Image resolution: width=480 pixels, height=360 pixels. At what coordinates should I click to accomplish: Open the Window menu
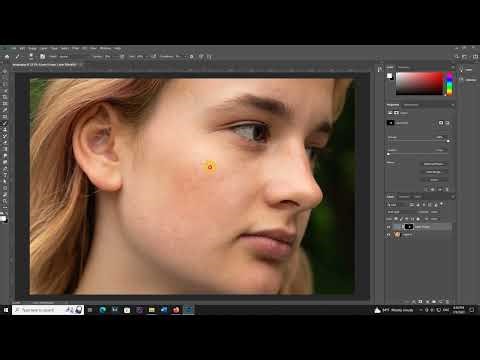pyautogui.click(x=105, y=48)
